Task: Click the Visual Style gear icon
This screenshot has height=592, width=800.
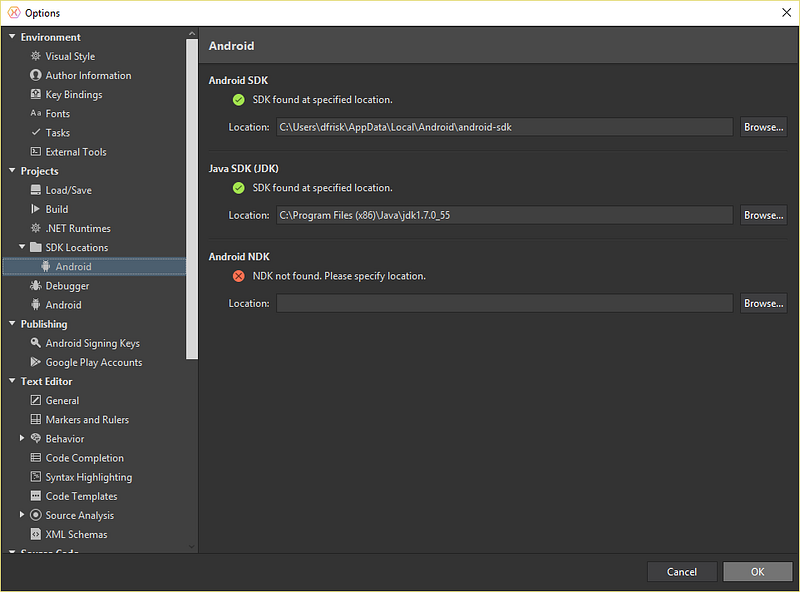Action: (x=36, y=56)
